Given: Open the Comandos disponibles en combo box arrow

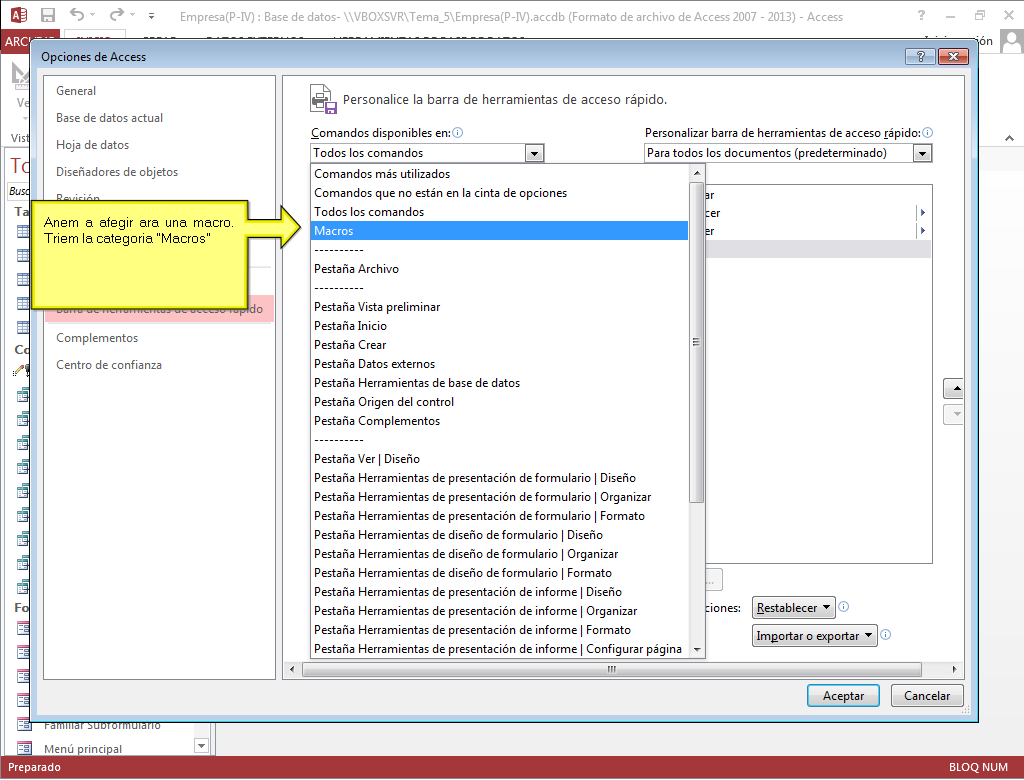Looking at the screenshot, I should (534, 154).
